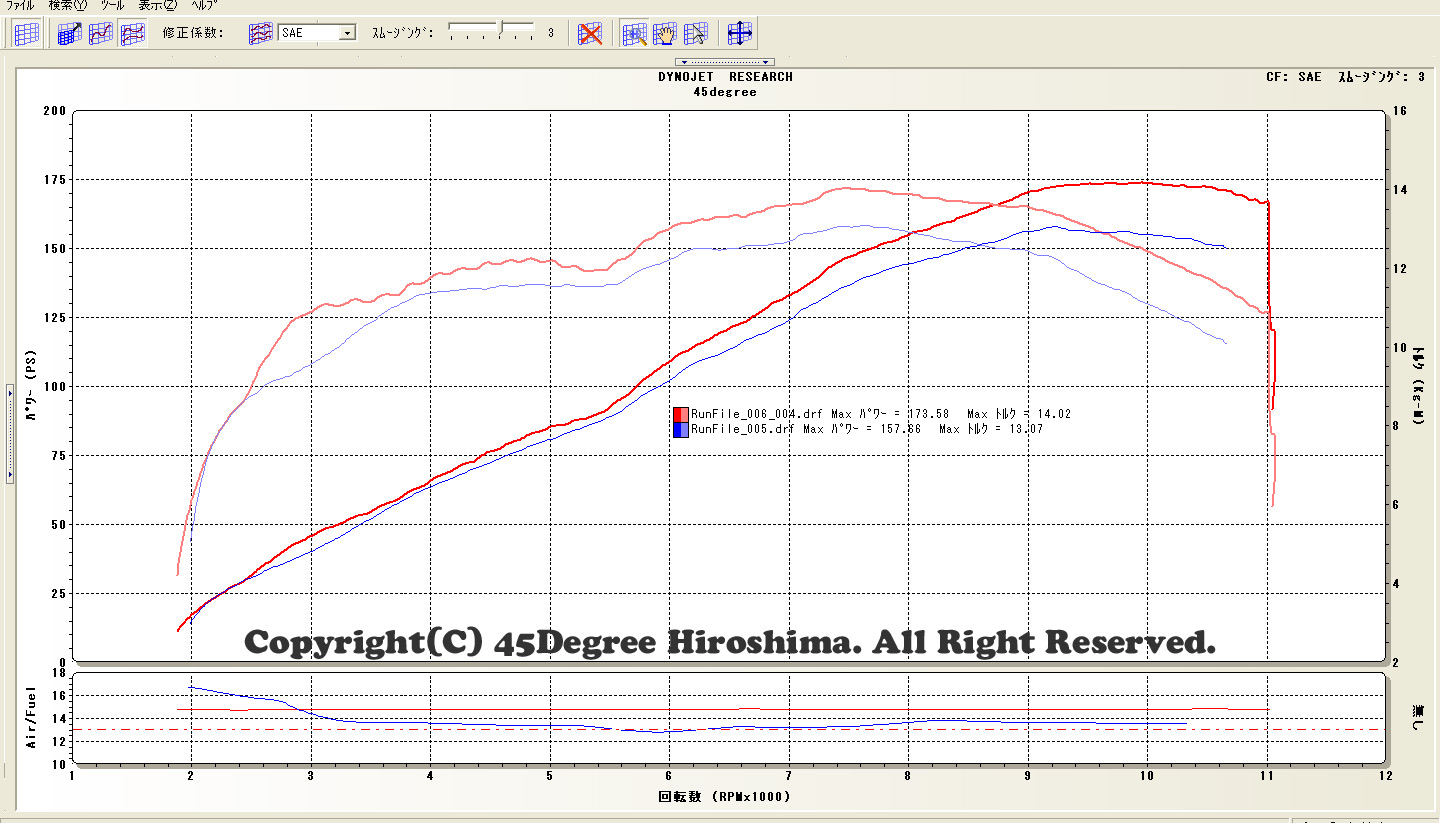The image size is (1440, 823).
Task: Click the correction factor icon beside SAE
Action: [260, 33]
